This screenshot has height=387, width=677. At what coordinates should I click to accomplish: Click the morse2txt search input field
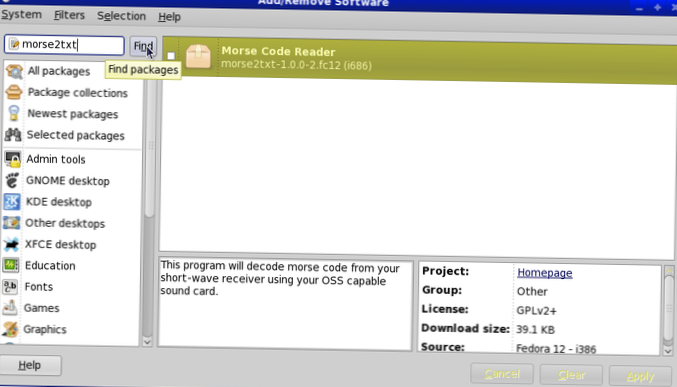point(64,44)
